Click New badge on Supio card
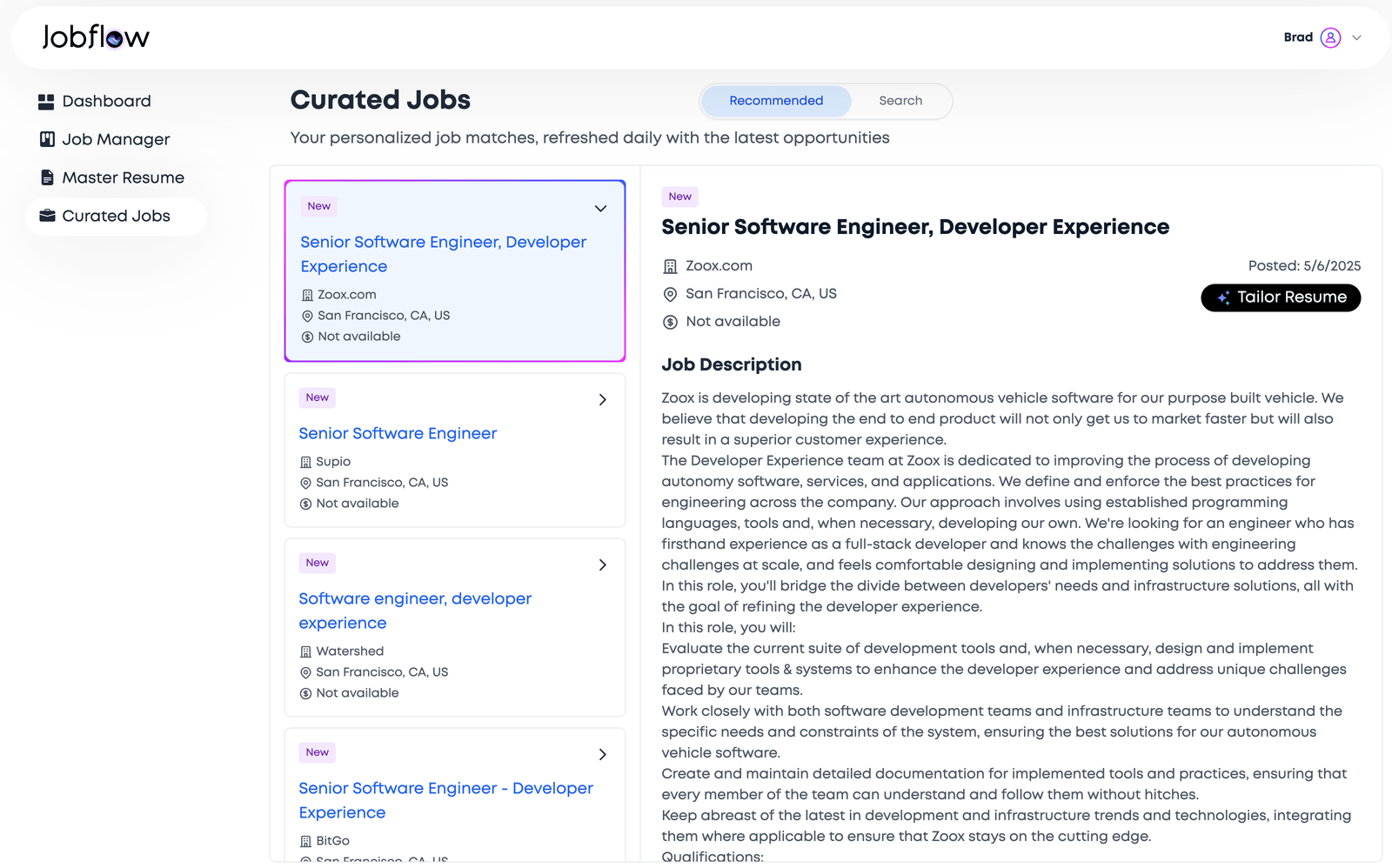This screenshot has width=1392, height=868. click(318, 397)
